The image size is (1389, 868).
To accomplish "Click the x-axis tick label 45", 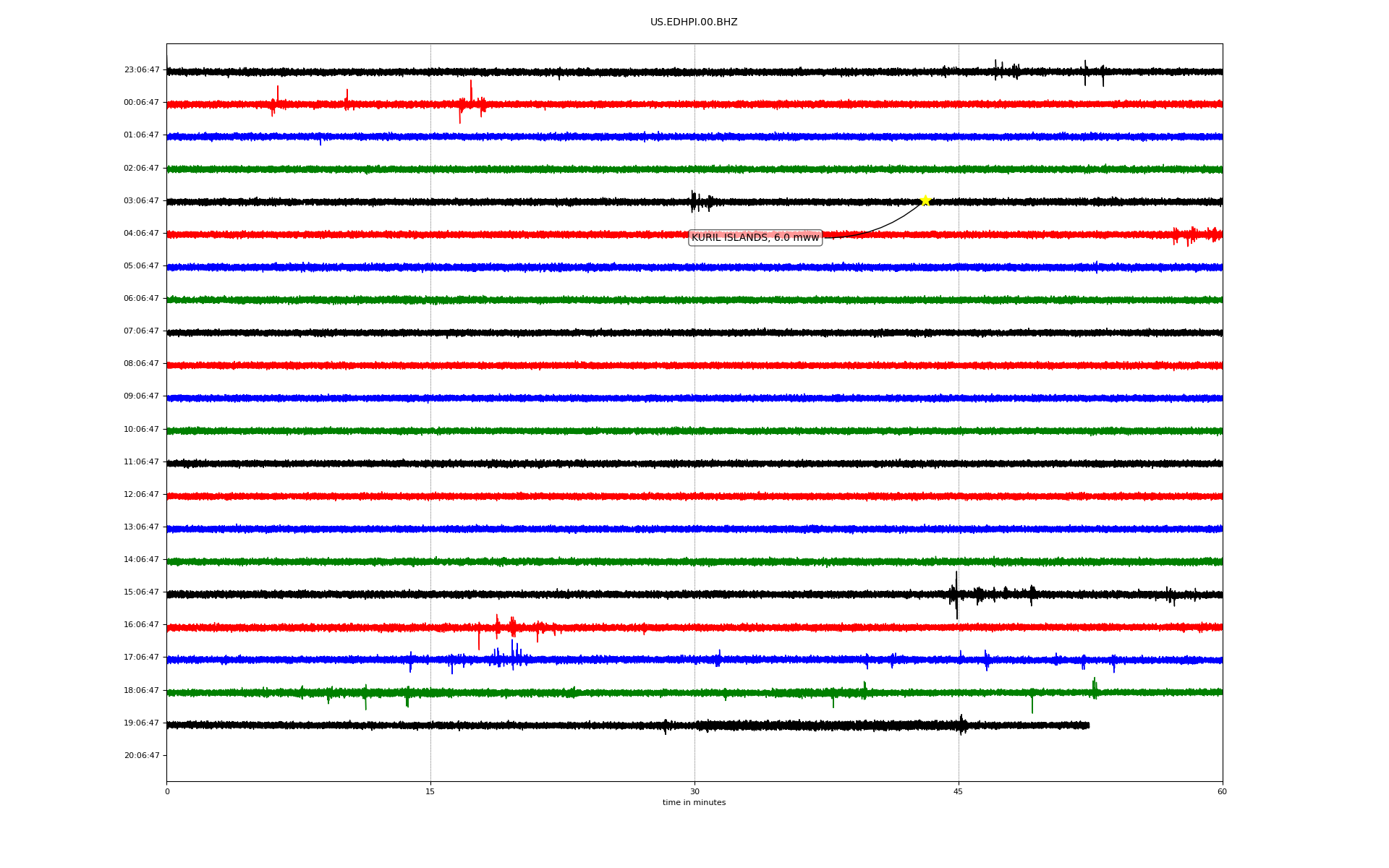I will pos(959,792).
